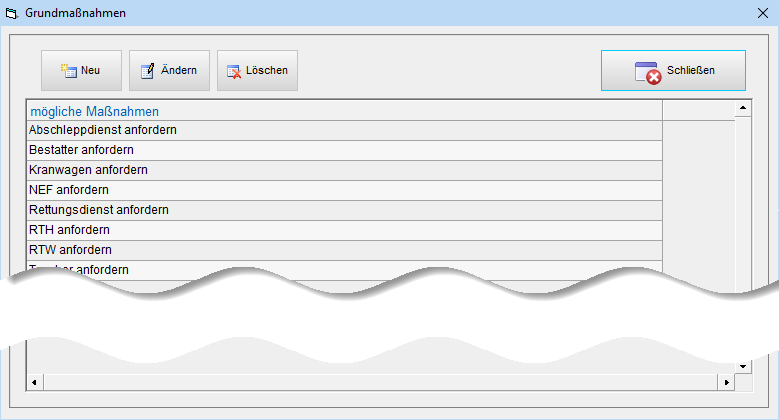Screen dimensions: 779x420
Task: Click the horizontal scrollbar track
Action: point(380,383)
